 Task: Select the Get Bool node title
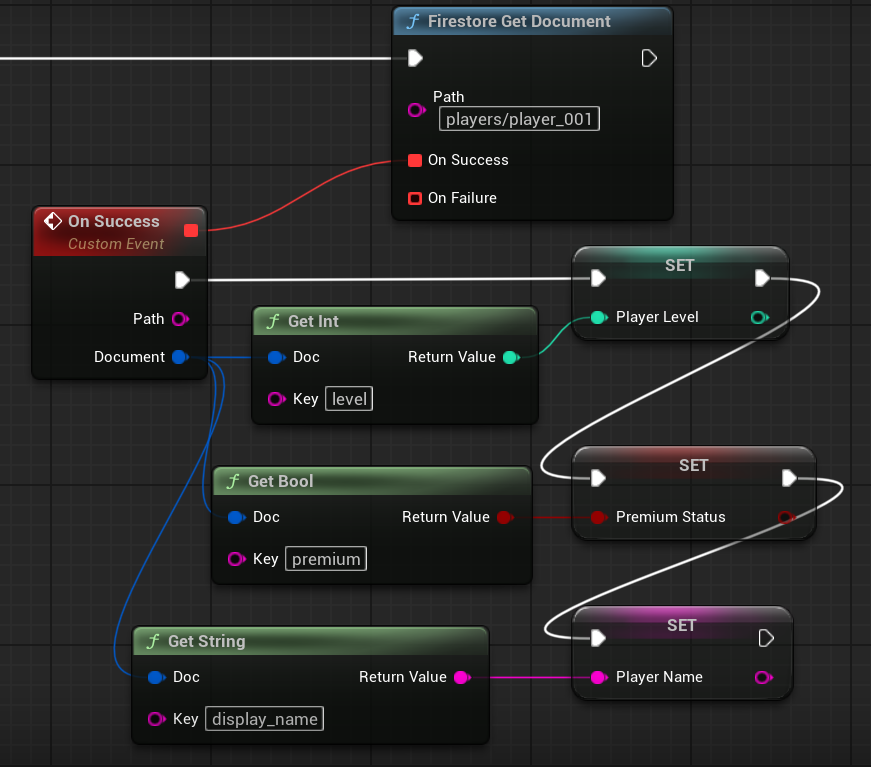coord(280,481)
